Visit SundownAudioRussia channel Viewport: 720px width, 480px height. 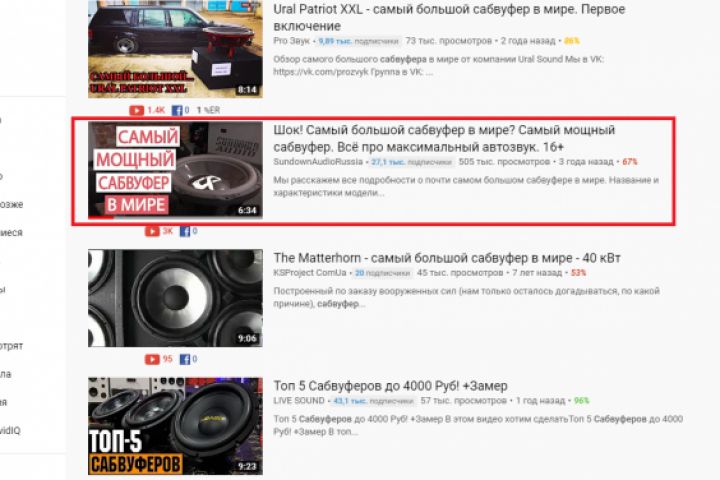(318, 162)
